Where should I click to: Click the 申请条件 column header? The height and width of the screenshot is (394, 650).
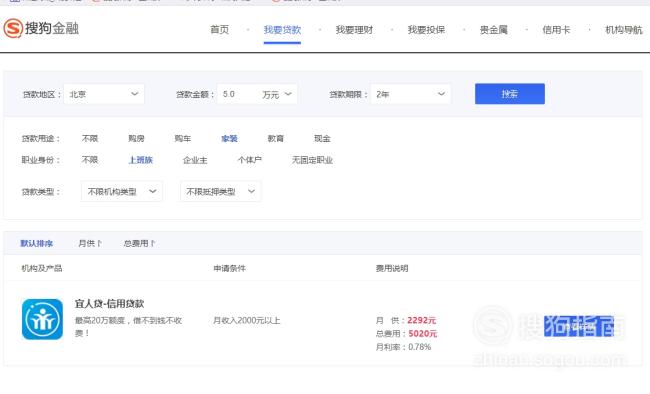[230, 268]
